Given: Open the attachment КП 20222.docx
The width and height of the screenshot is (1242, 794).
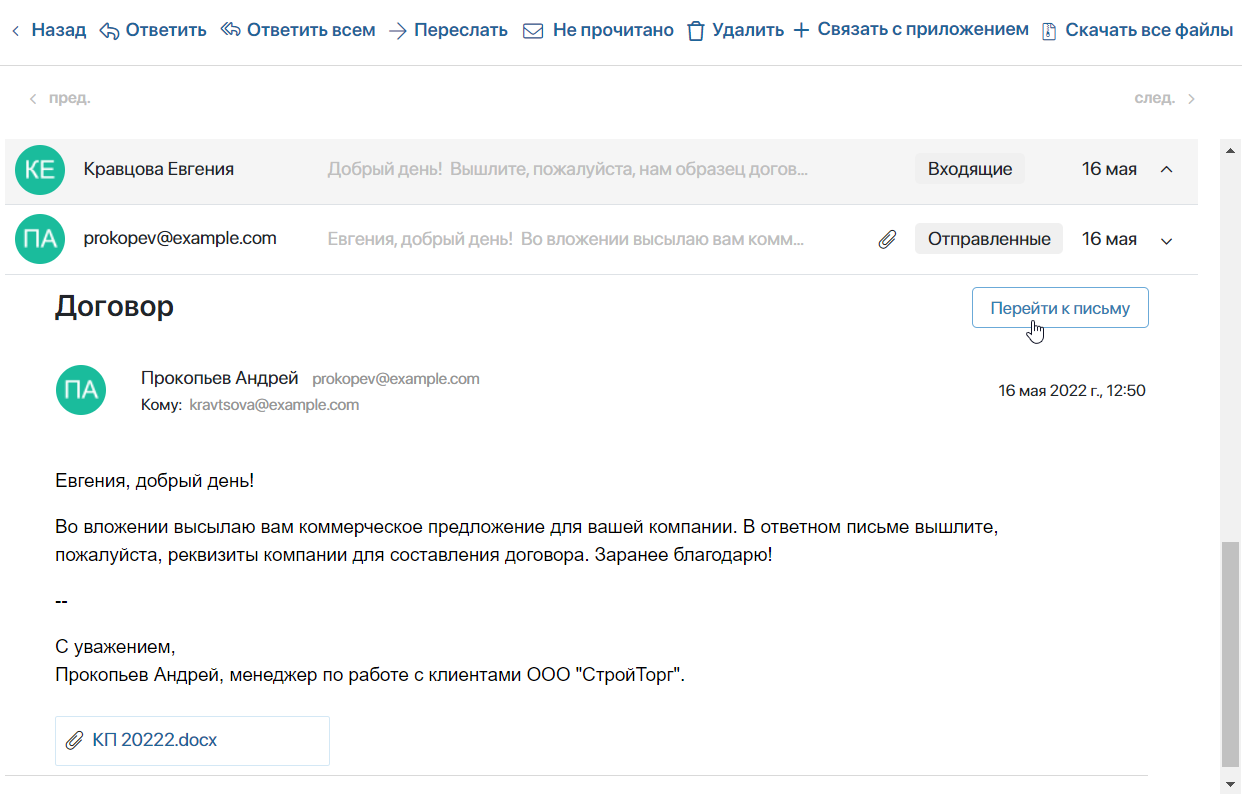Looking at the screenshot, I should click(192, 741).
